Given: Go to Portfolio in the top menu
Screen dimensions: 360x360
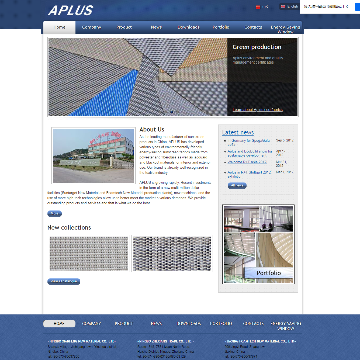Looking at the screenshot, I should pyautogui.click(x=221, y=27).
